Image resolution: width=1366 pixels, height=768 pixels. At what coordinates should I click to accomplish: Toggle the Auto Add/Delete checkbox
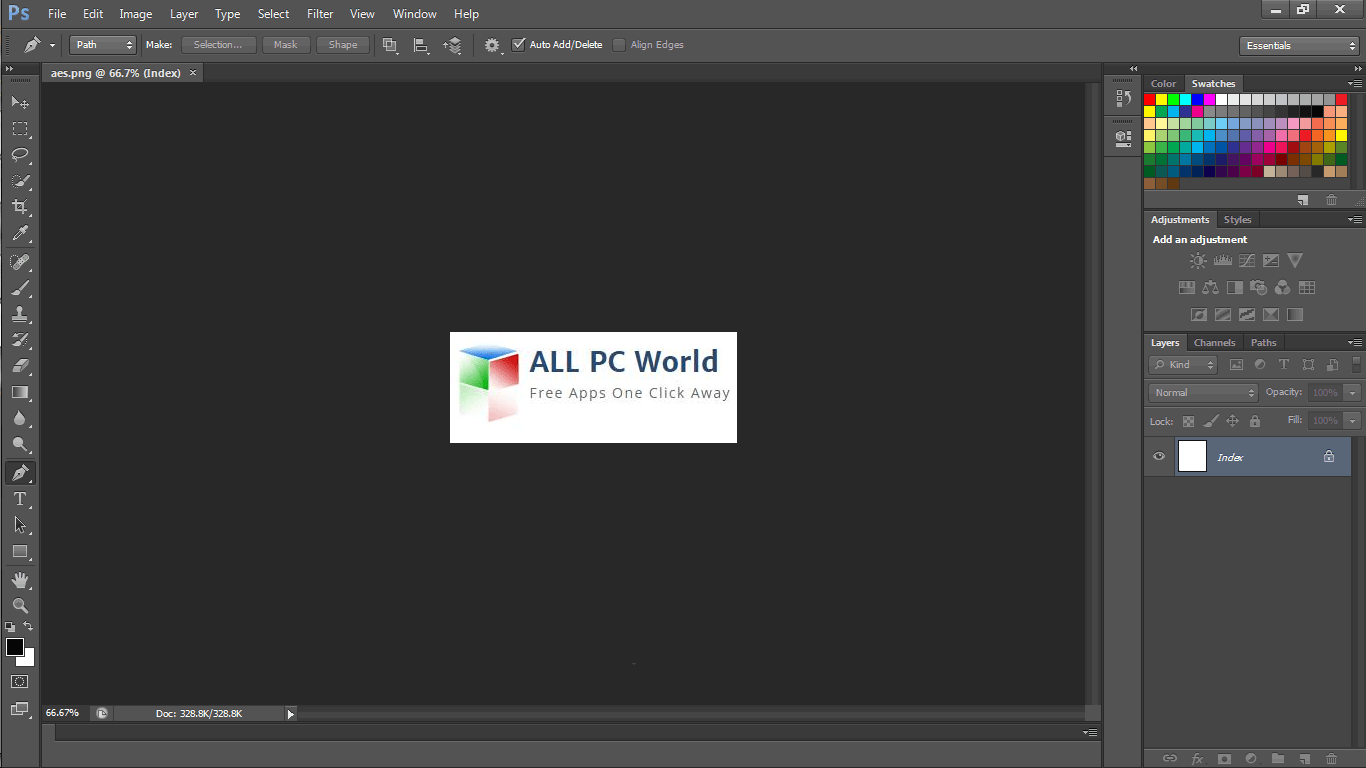pos(519,44)
